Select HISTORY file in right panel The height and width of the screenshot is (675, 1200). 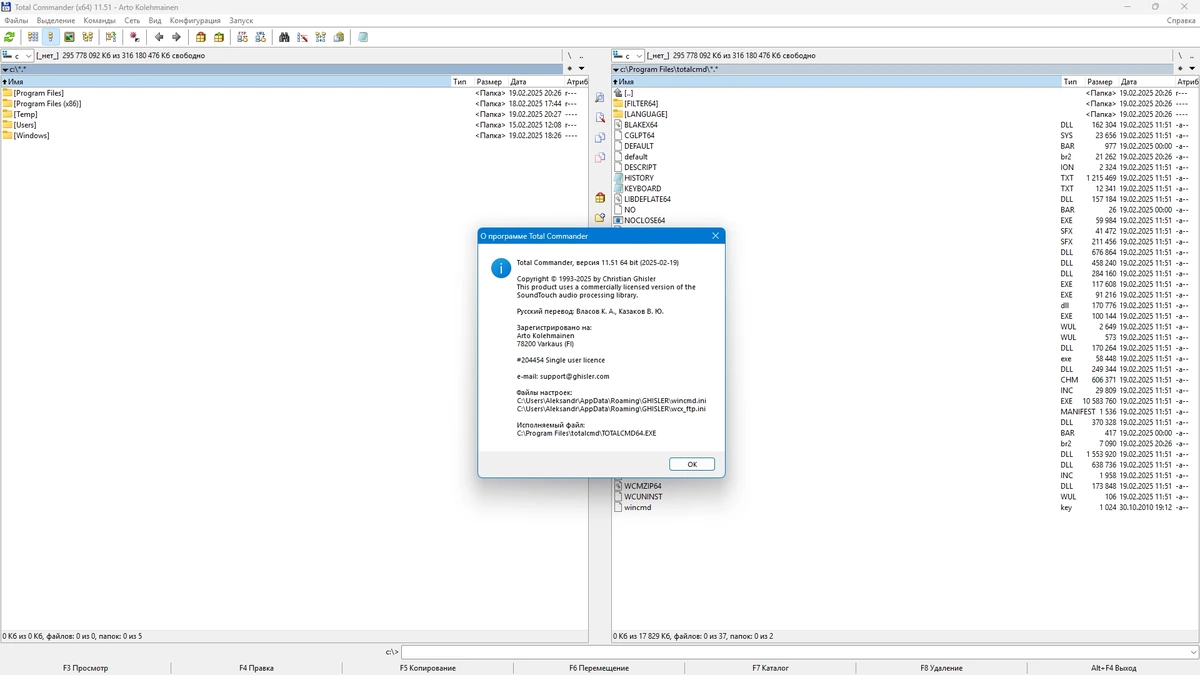[x=905, y=178]
